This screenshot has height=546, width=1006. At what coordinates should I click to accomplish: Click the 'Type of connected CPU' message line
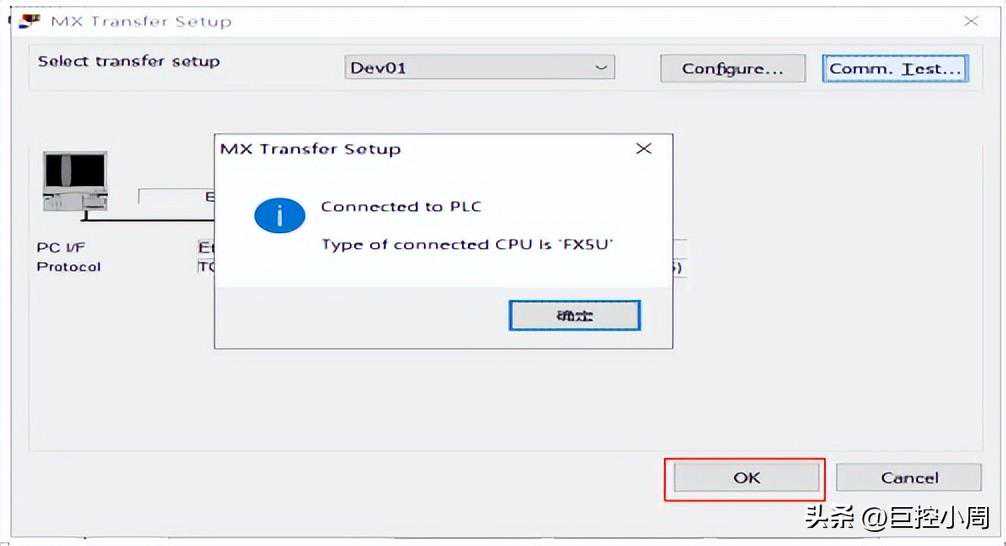(466, 245)
